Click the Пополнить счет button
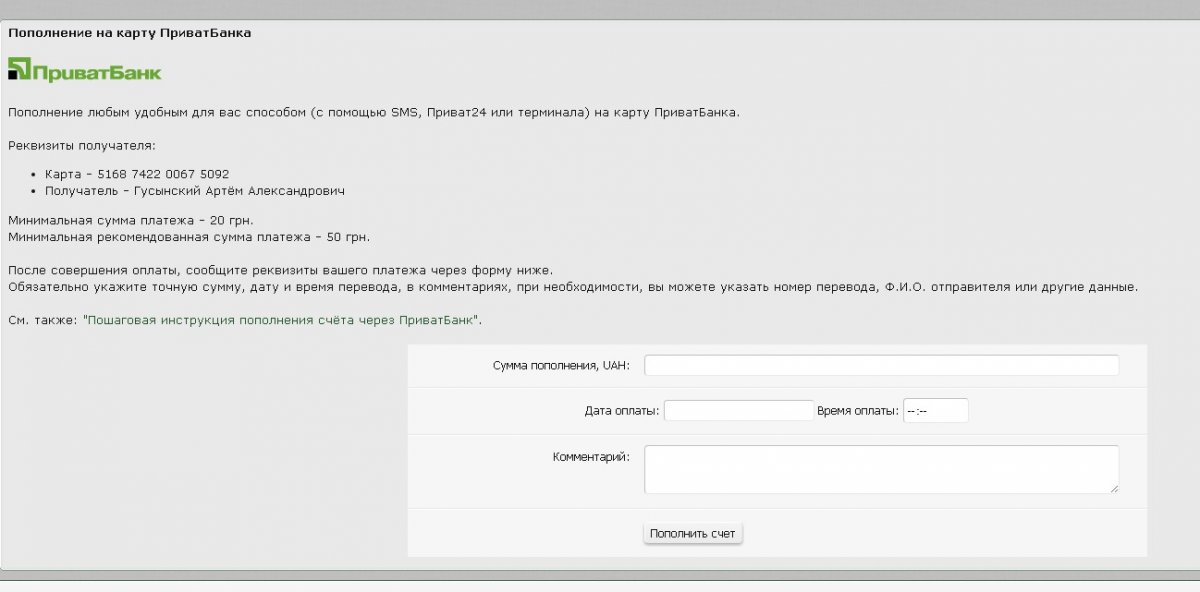Screen dimensions: 1200x592 [x=692, y=534]
